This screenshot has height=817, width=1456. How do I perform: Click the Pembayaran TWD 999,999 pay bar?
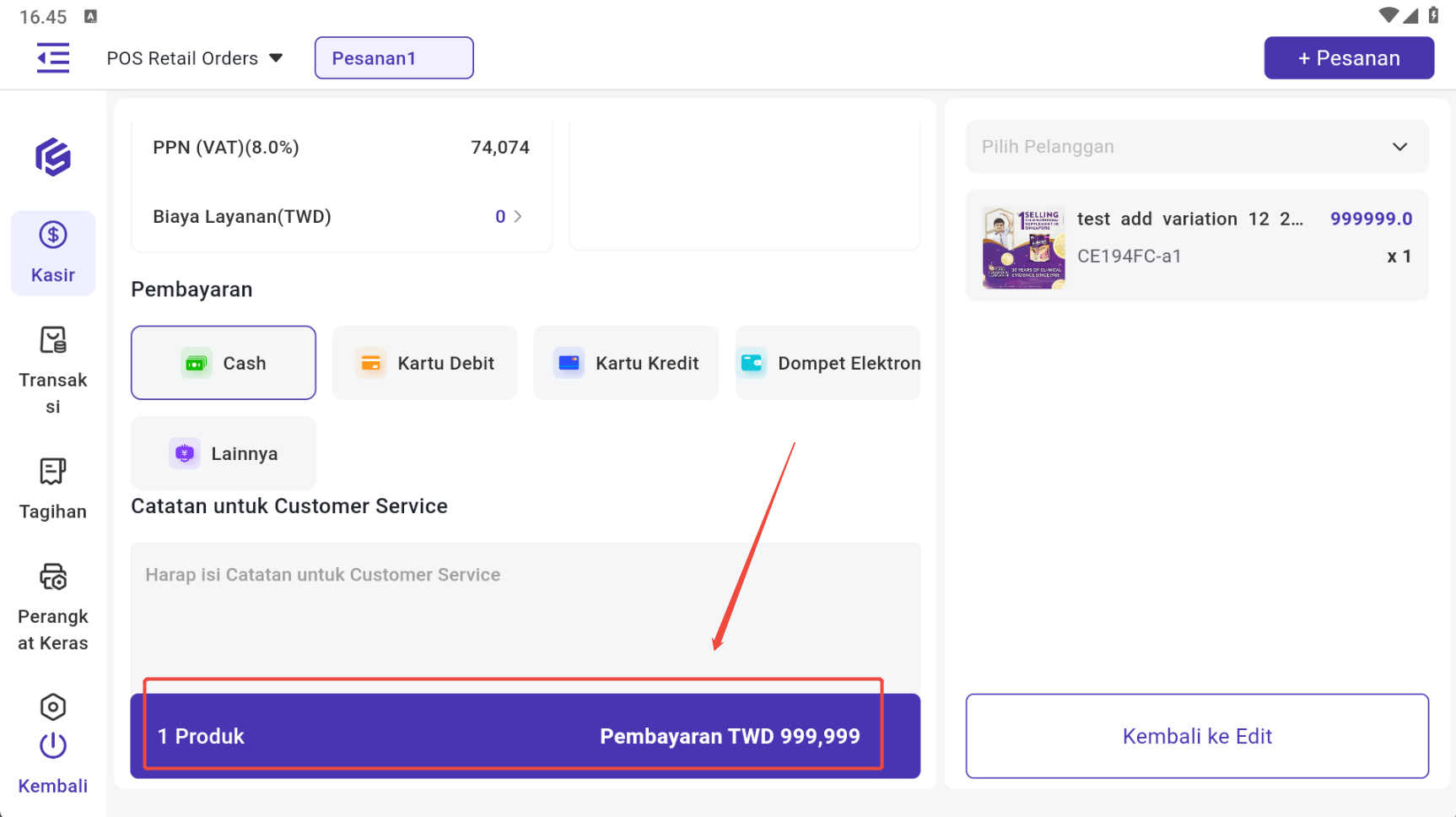tap(525, 736)
